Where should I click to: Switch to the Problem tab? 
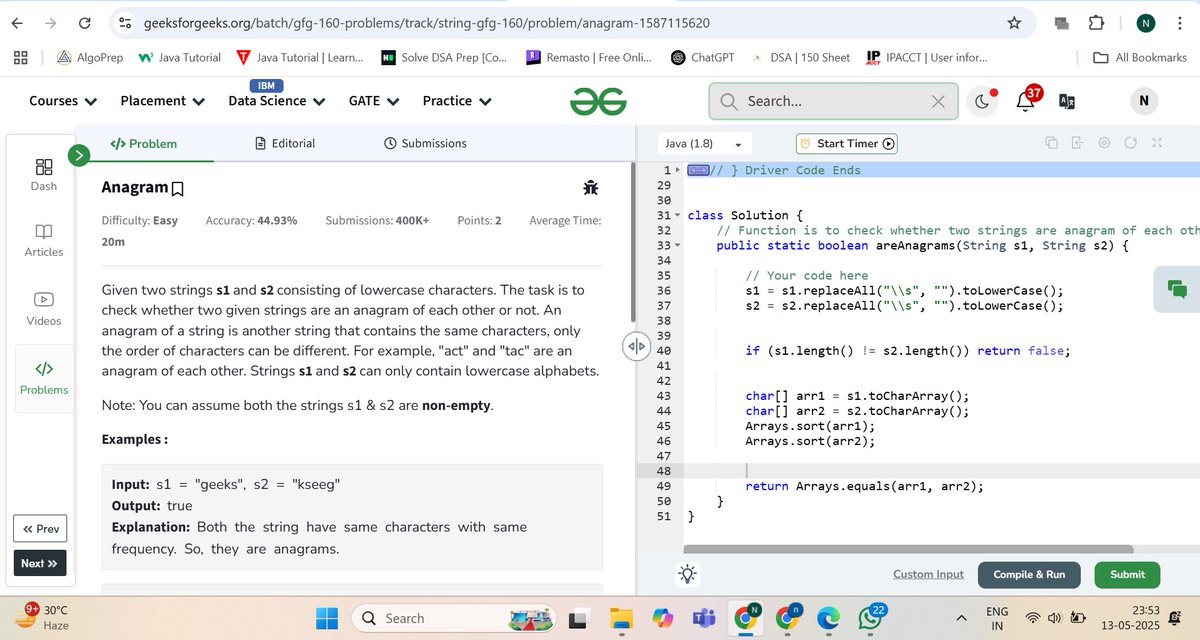(x=144, y=143)
